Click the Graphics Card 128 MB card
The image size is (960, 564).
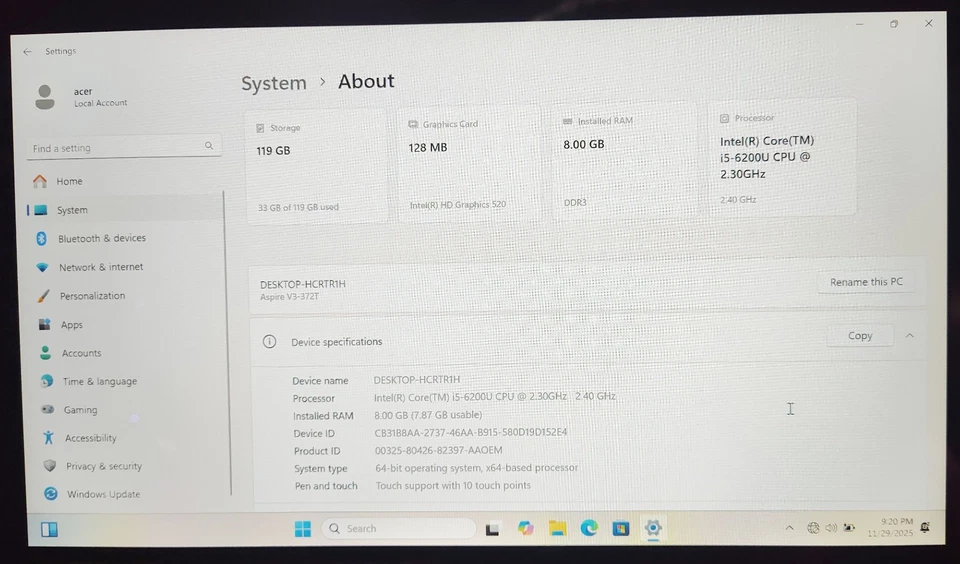pyautogui.click(x=469, y=164)
